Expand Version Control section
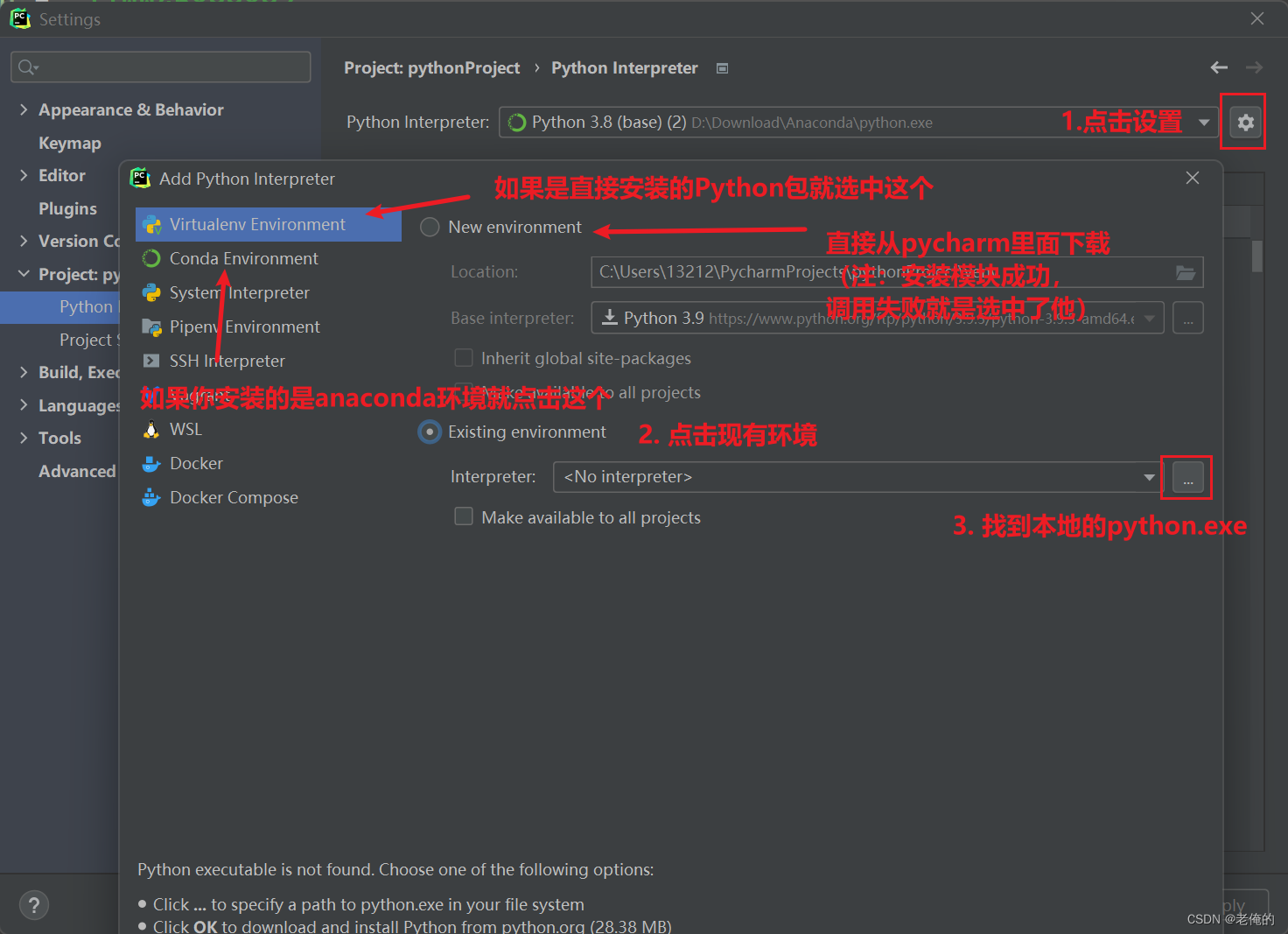Screen dimensions: 1288x934 (24, 241)
